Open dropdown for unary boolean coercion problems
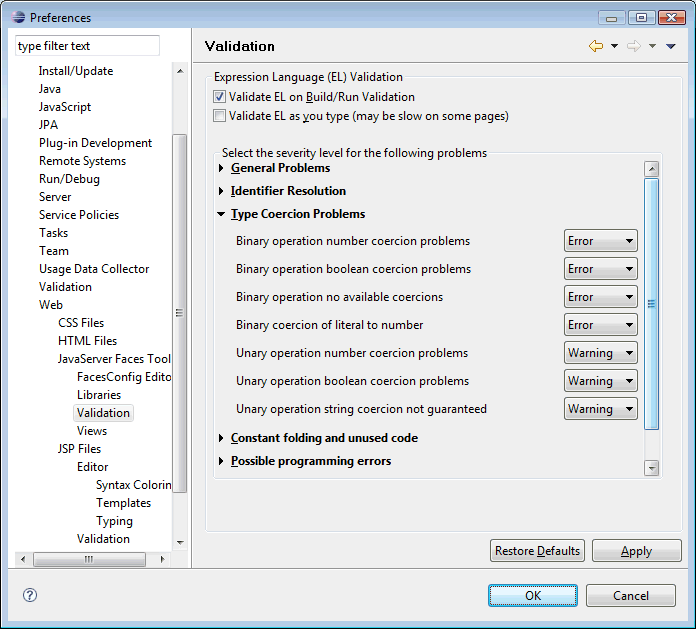Screen dimensions: 696x629 601,380
